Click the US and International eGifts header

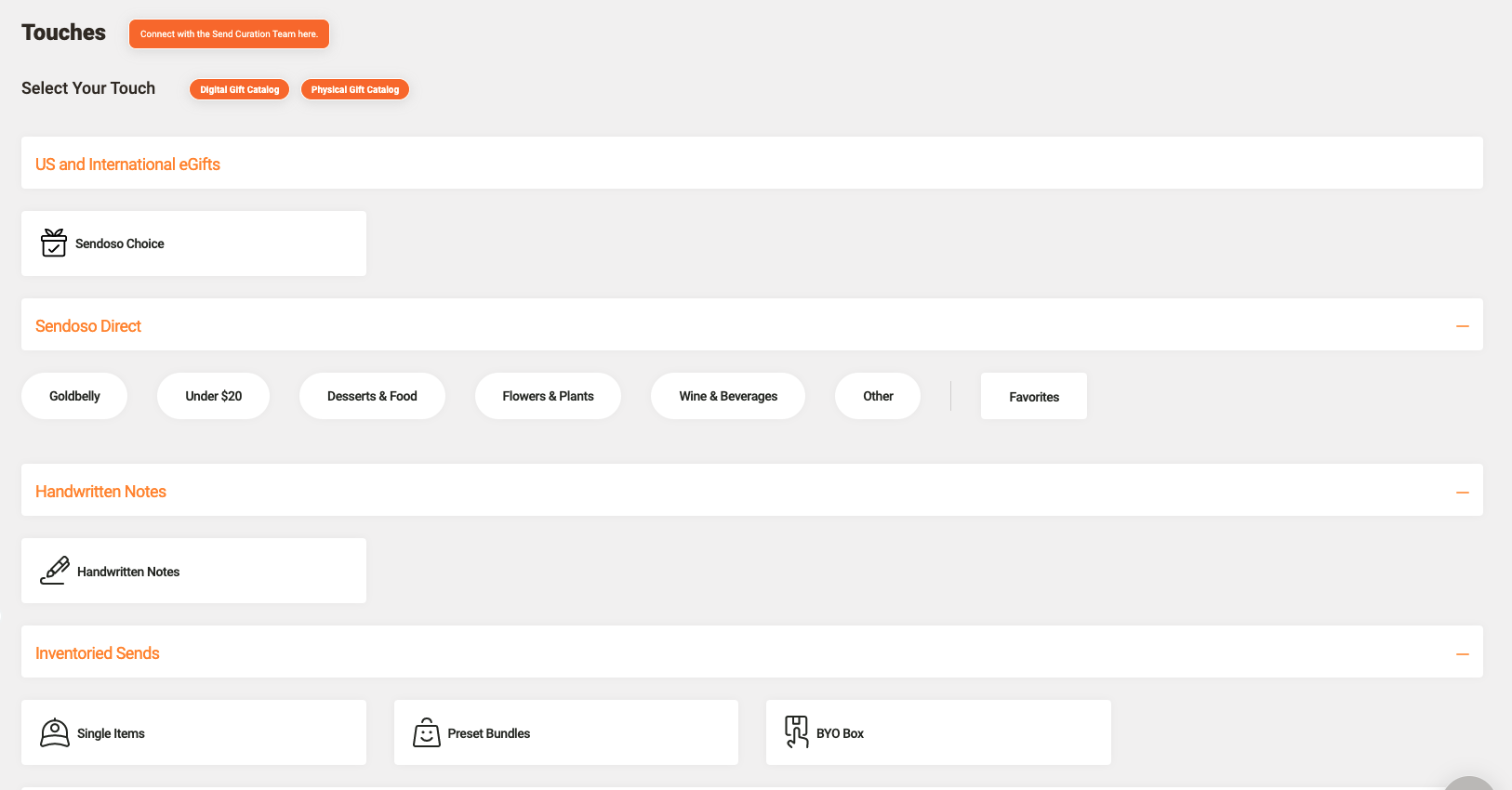click(x=128, y=165)
